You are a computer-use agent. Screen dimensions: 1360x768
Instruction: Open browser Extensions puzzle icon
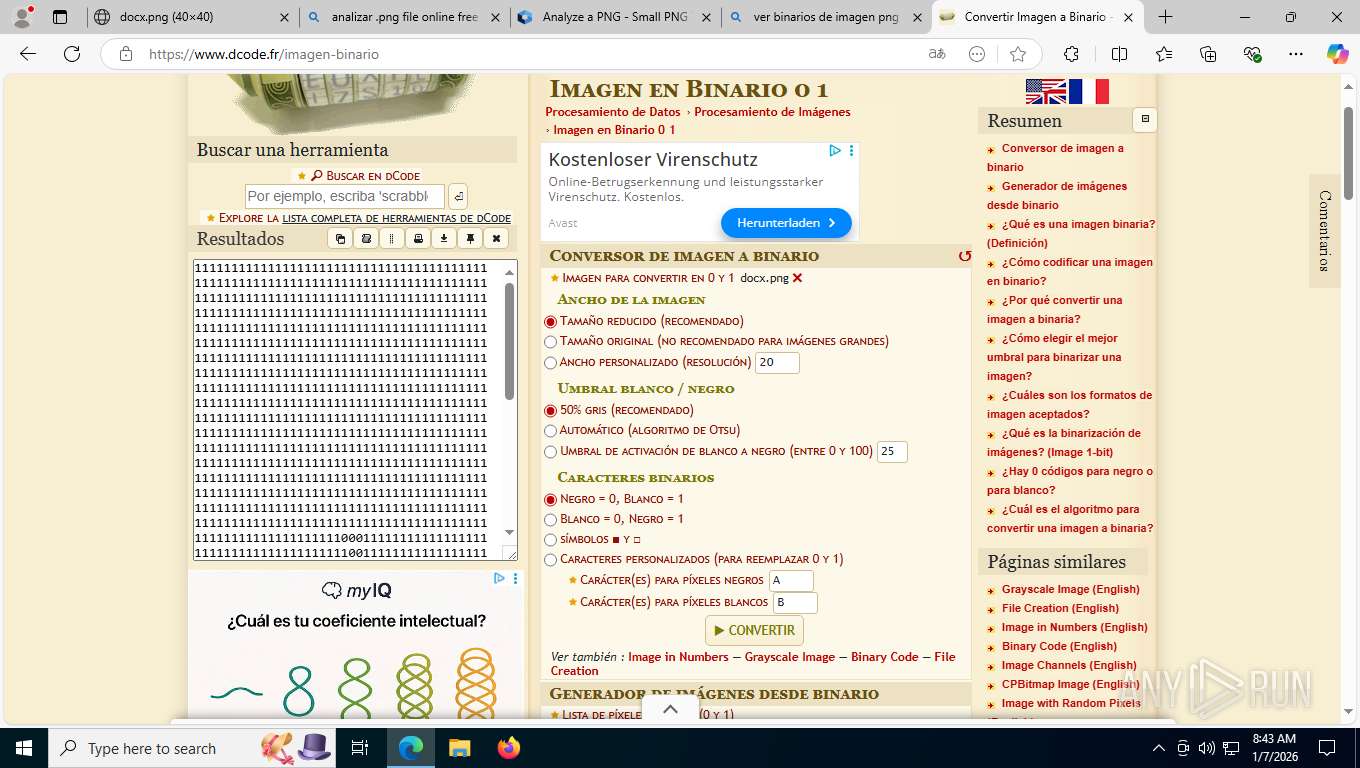[1071, 54]
